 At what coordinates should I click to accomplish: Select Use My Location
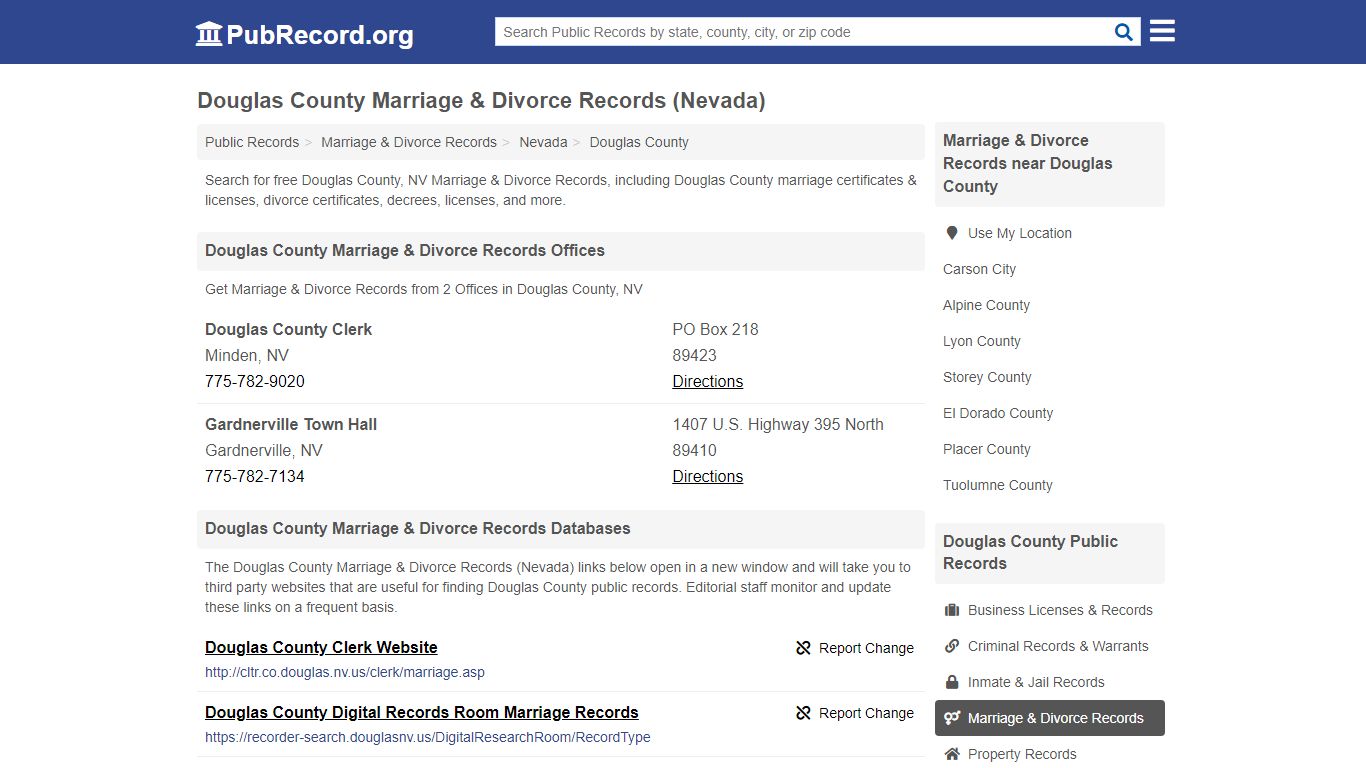pyautogui.click(x=1019, y=233)
